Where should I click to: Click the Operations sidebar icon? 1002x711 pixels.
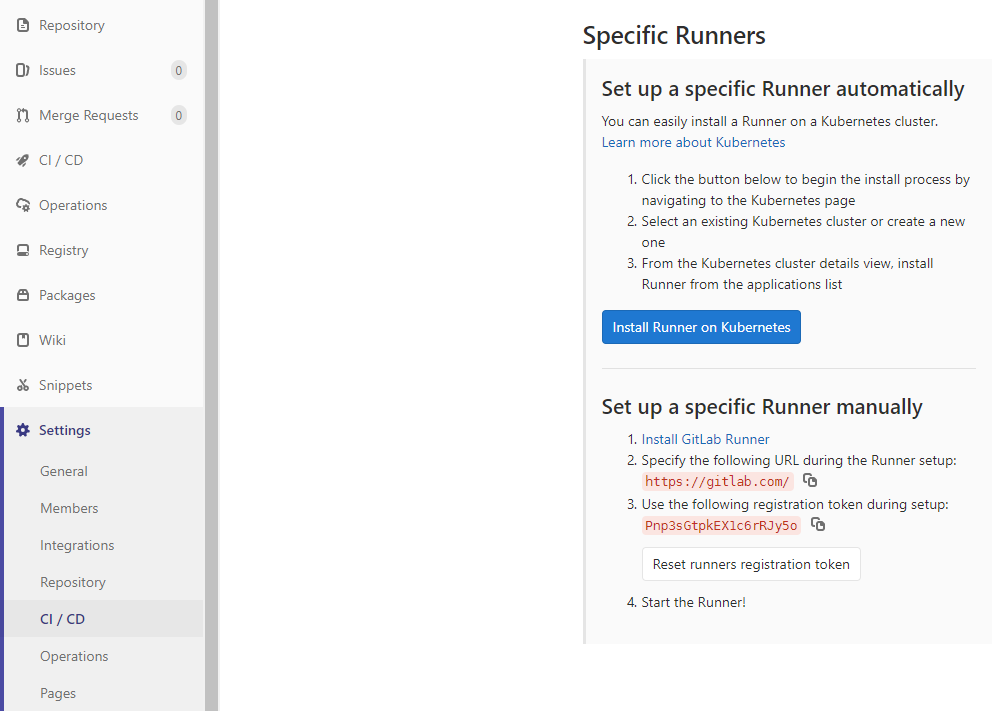tap(23, 205)
